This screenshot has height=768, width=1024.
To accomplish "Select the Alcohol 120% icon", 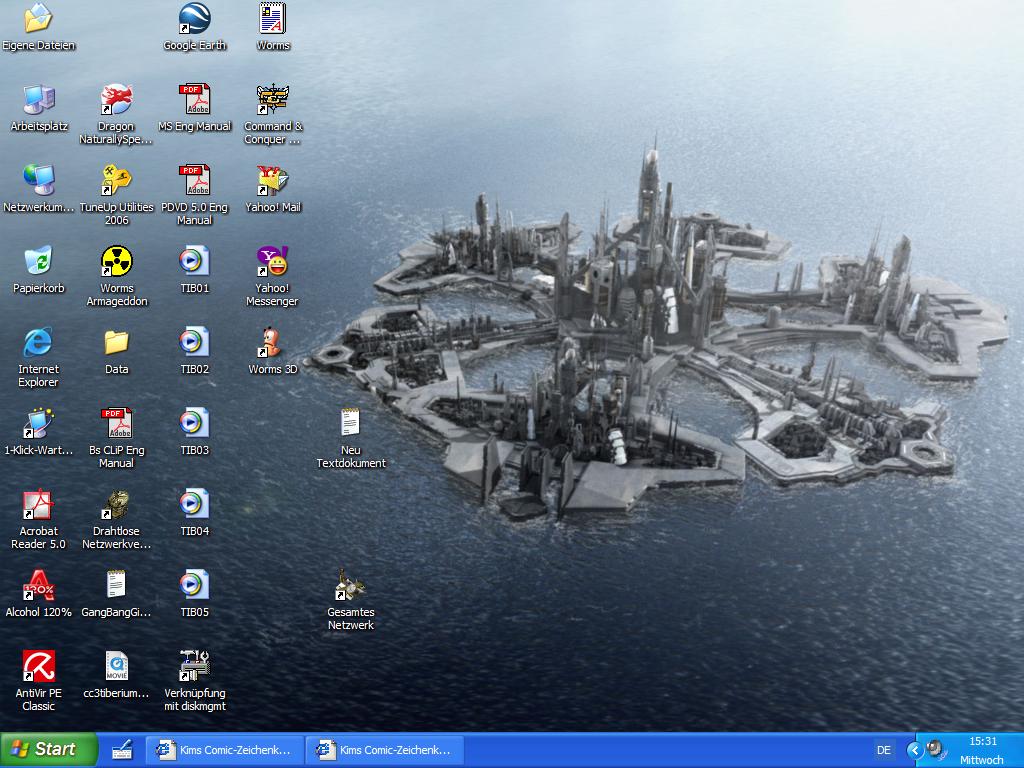I will 38,586.
